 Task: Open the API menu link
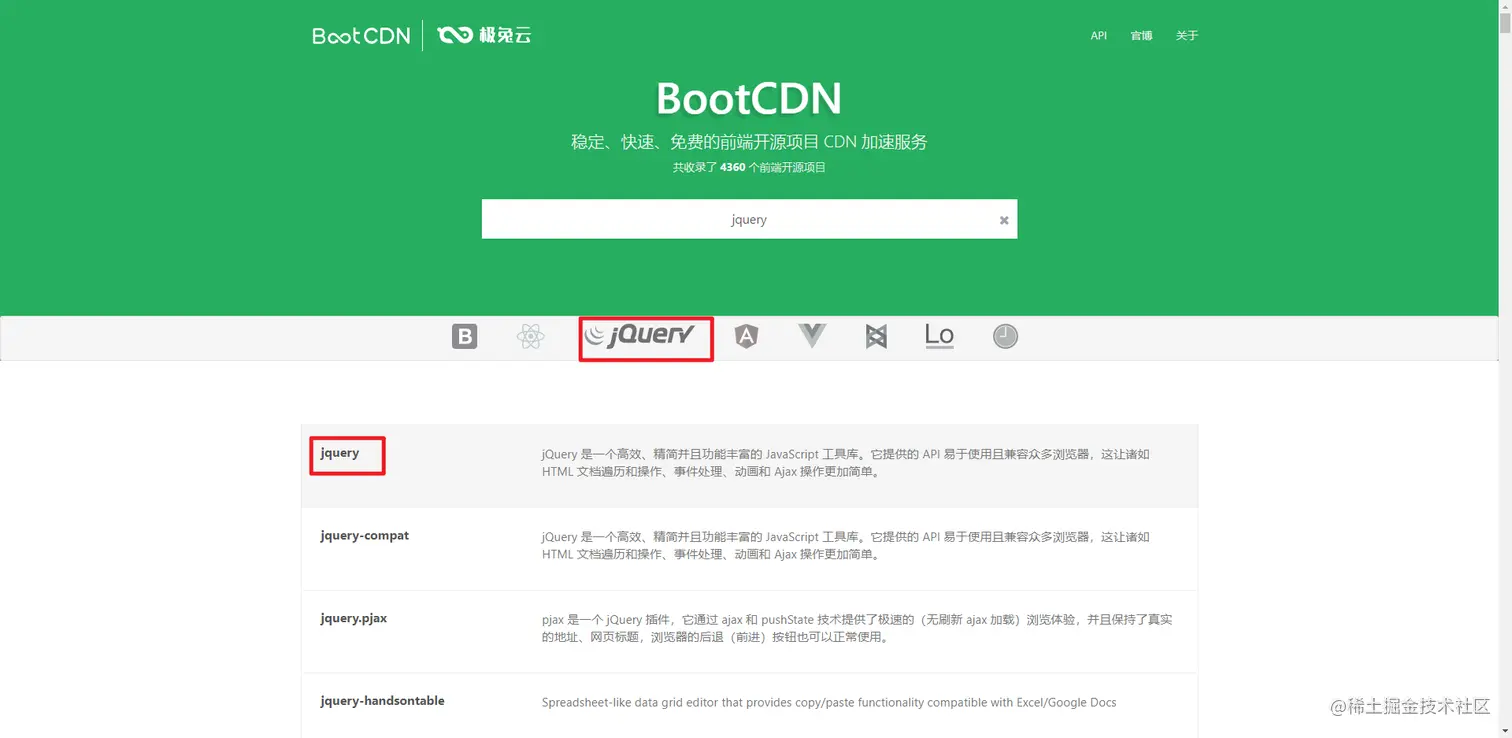pyautogui.click(x=1098, y=36)
